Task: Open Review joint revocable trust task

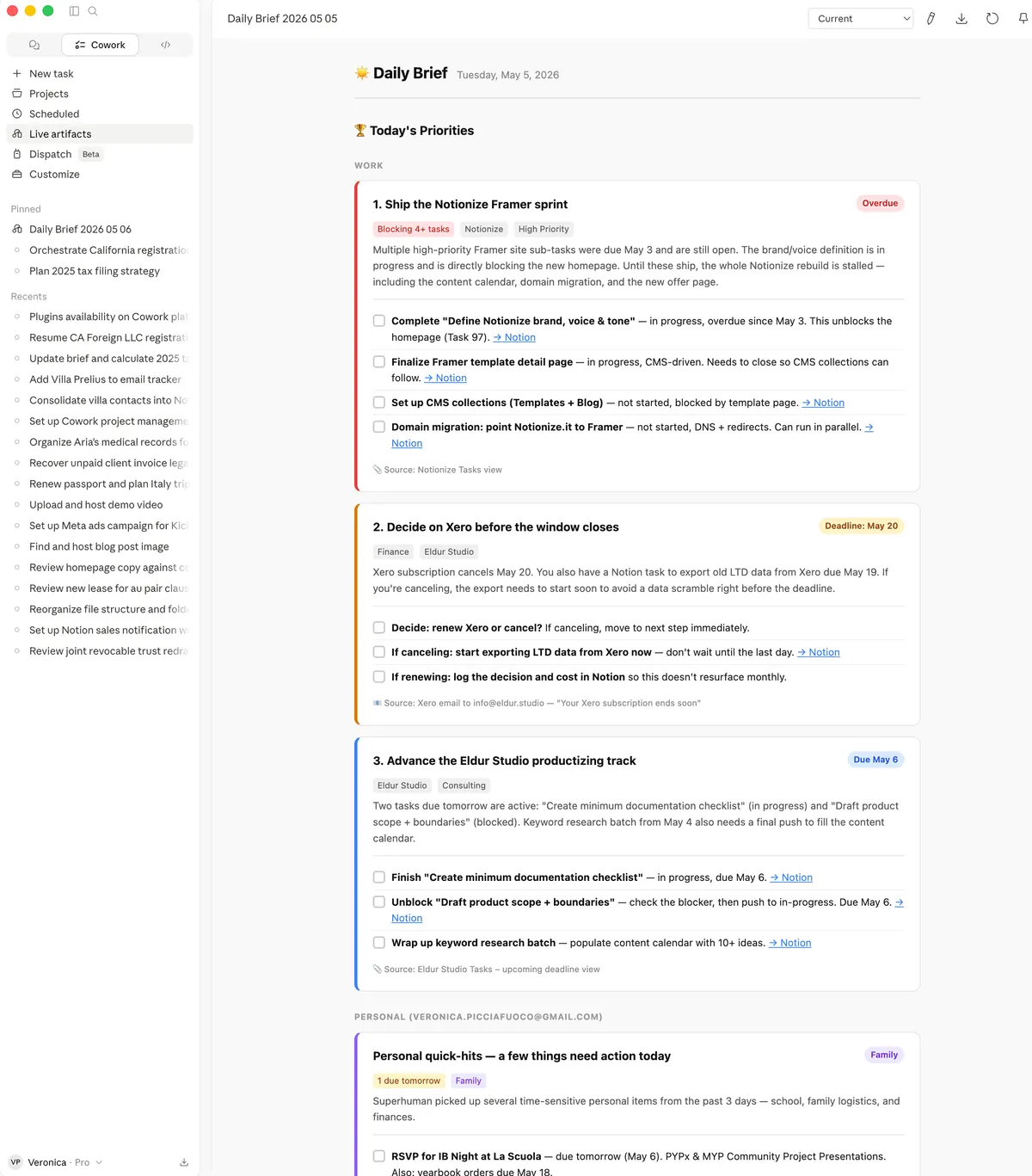Action: coord(100,651)
